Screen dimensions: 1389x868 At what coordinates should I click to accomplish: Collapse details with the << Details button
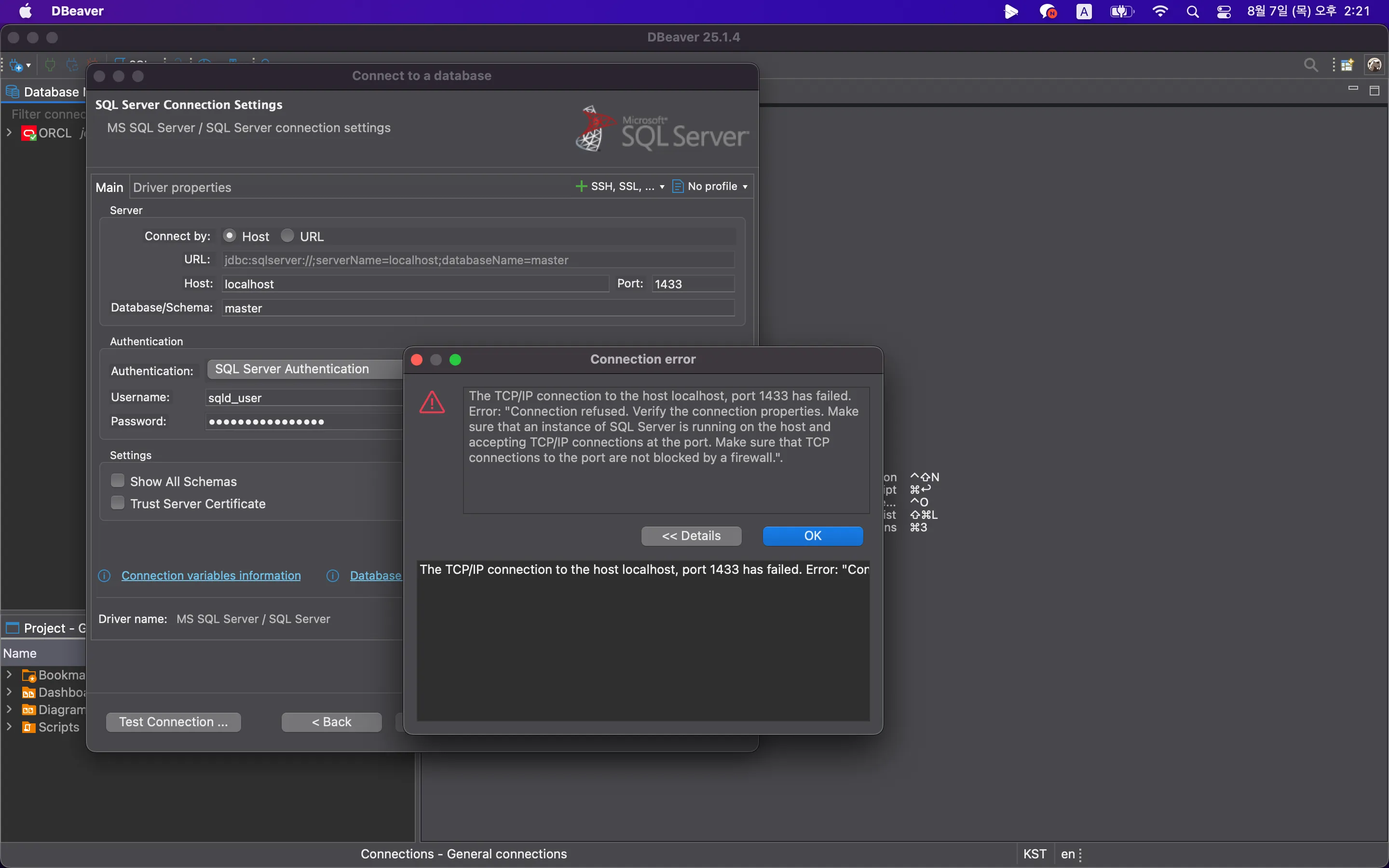coord(691,536)
